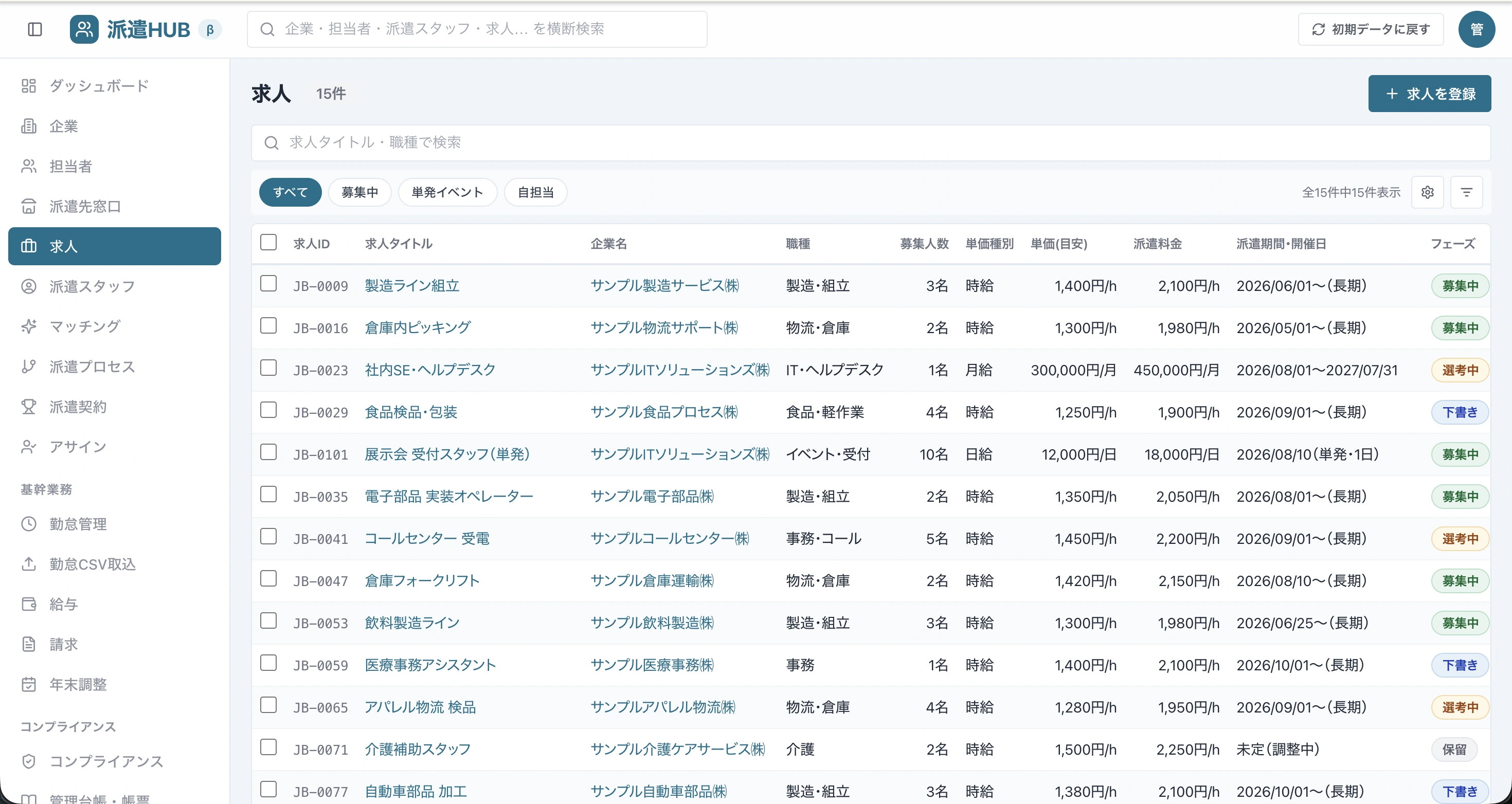The image size is (1512, 804).
Task: Open the アサイン user-check icon
Action: pyautogui.click(x=29, y=447)
